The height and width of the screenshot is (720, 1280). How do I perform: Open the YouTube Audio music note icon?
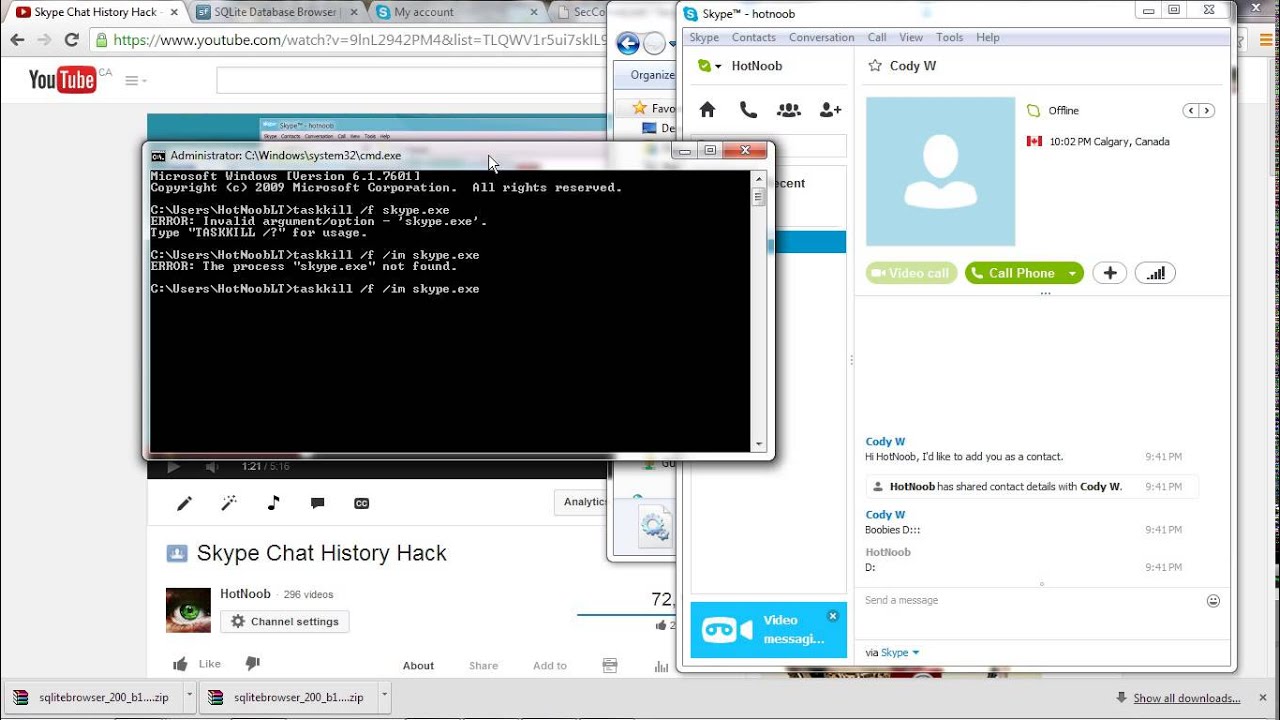tap(274, 503)
